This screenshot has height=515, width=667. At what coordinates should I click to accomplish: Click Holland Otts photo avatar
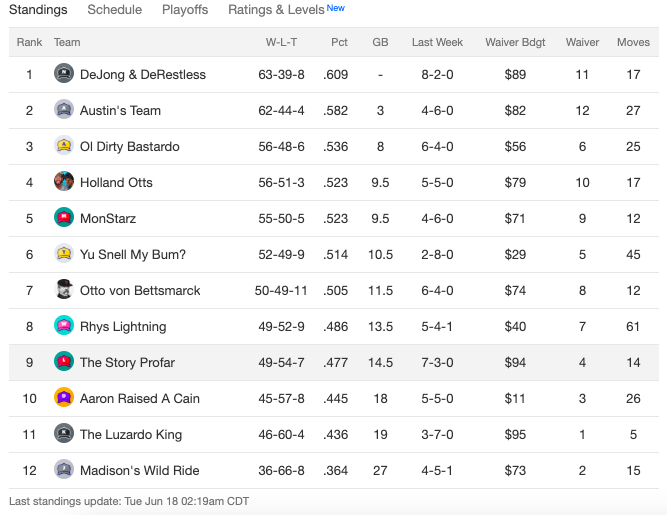pos(64,181)
